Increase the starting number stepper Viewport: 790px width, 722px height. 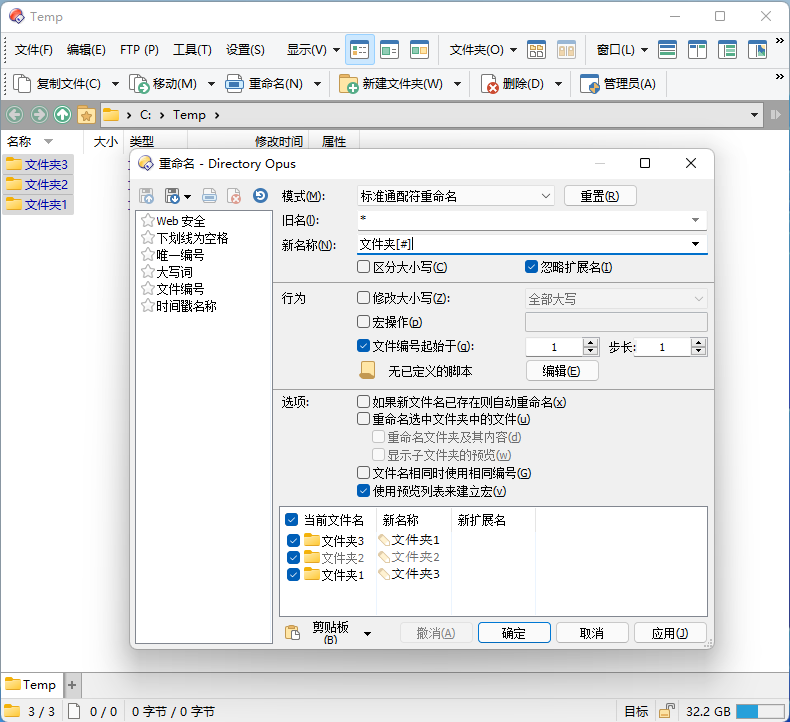pos(590,342)
